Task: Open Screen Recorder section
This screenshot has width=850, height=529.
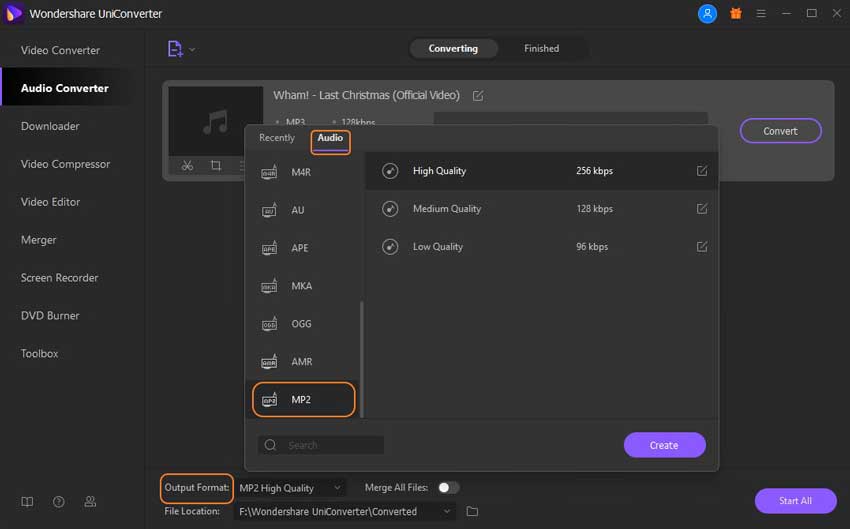Action: [60, 278]
